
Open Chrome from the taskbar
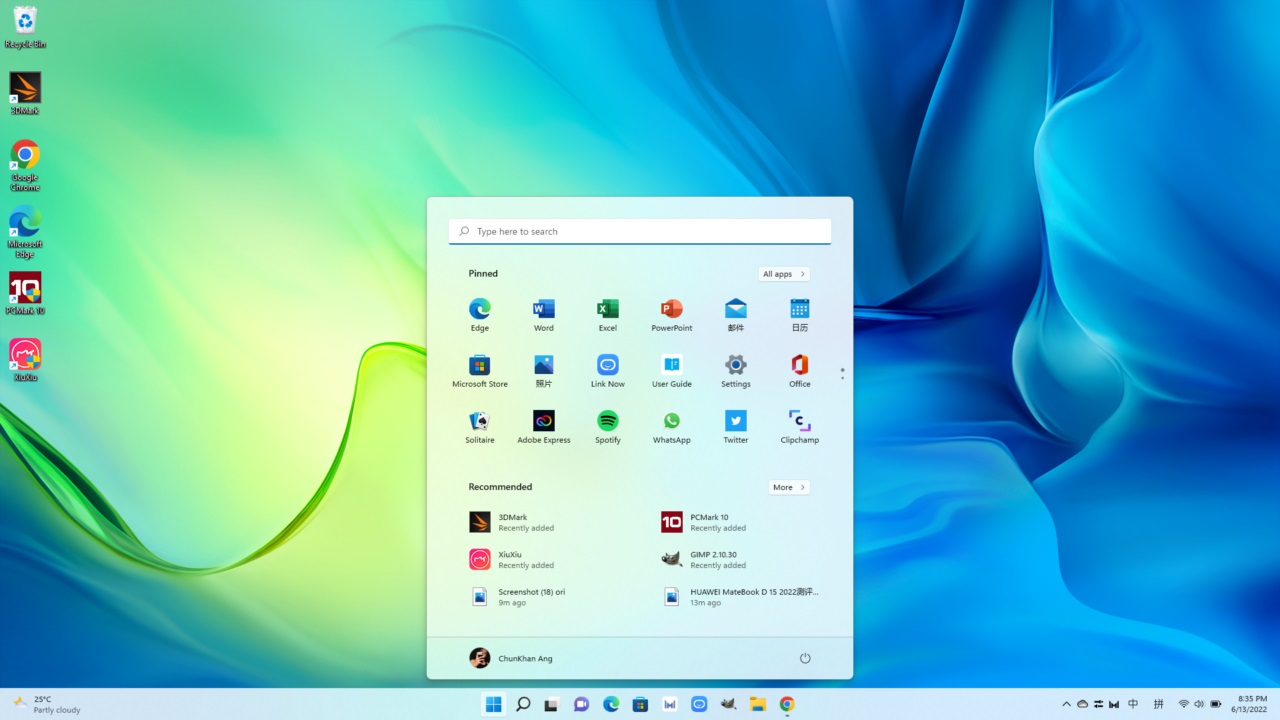[x=787, y=704]
